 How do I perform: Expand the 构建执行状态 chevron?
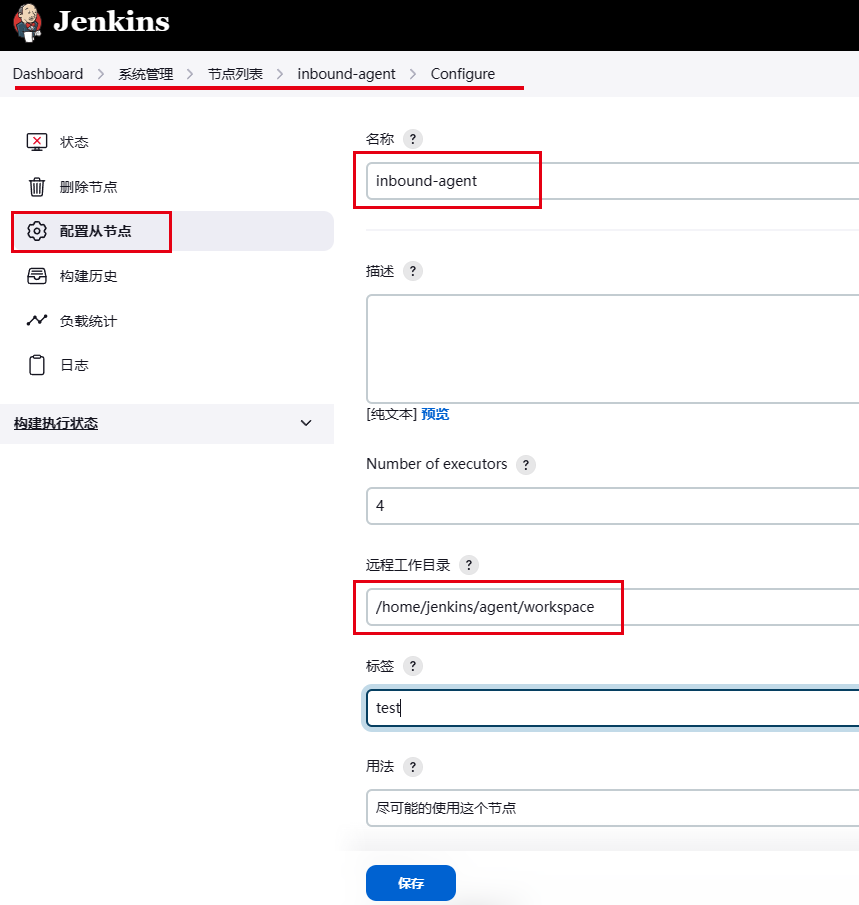[306, 423]
